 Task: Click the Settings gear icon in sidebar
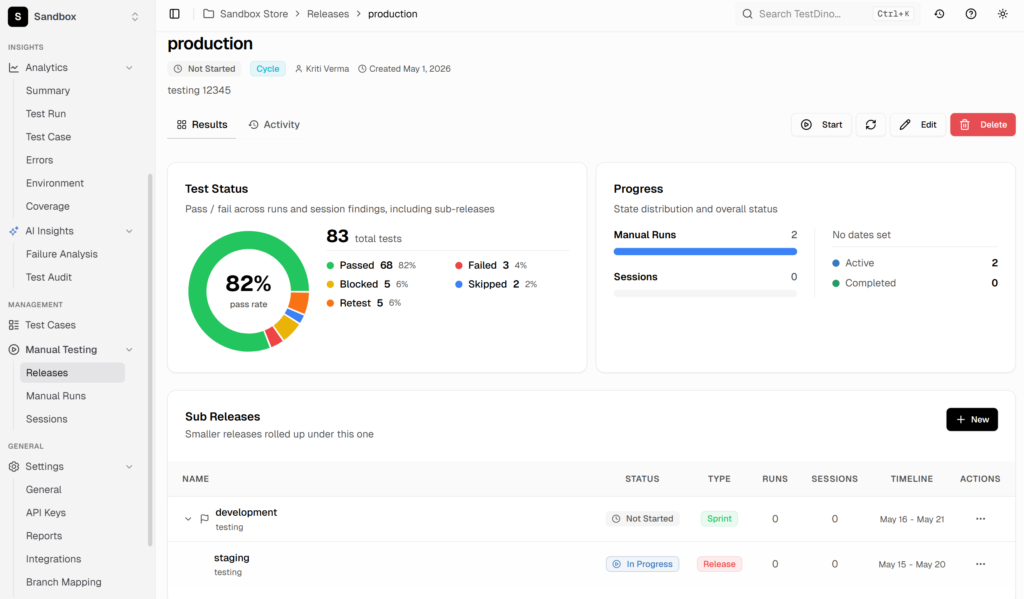point(14,466)
